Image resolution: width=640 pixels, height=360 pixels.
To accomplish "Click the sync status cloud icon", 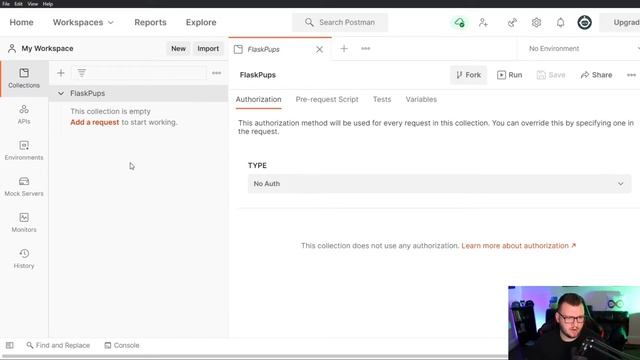I will point(460,22).
